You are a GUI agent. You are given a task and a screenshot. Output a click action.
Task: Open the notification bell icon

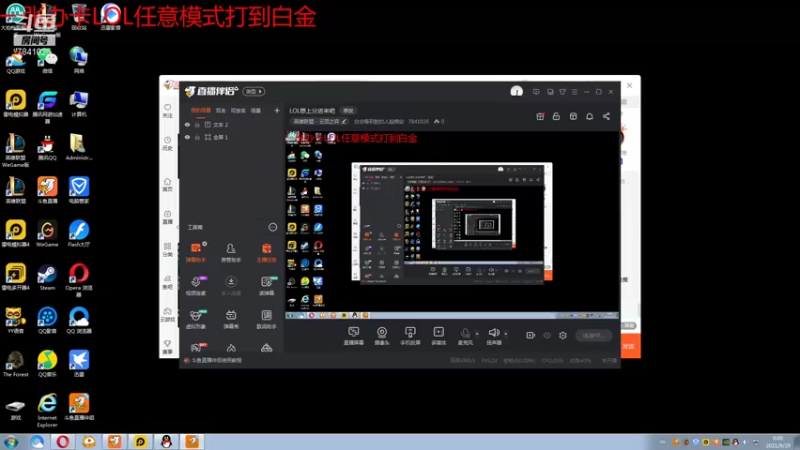click(x=589, y=116)
